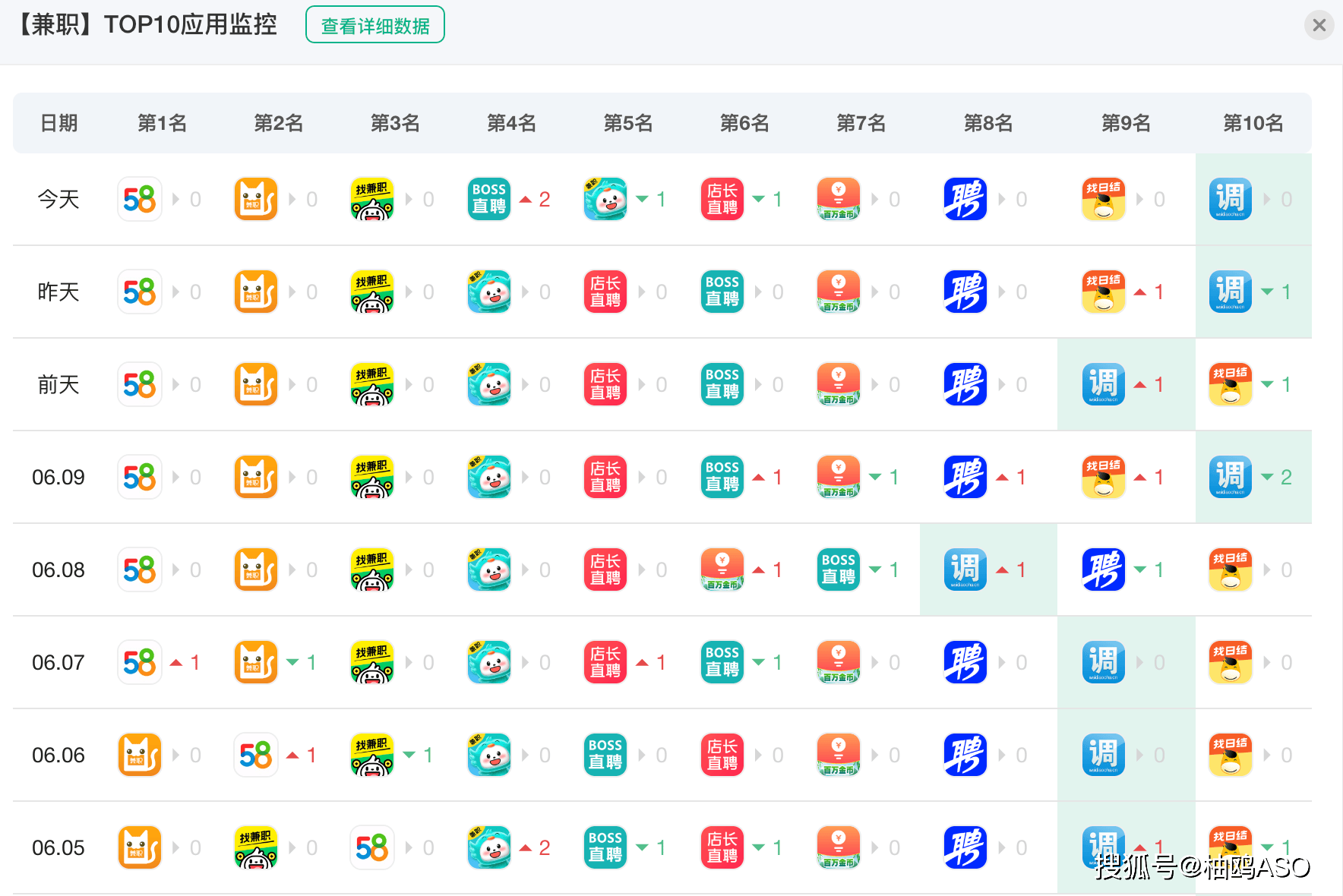
Task: Open the 58 icon in 前天 row
Action: pyautogui.click(x=140, y=384)
